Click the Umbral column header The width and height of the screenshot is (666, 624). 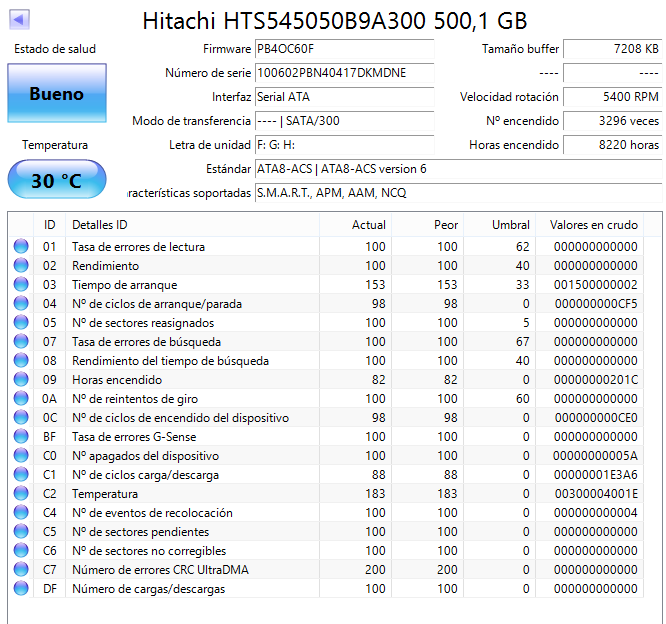click(x=500, y=225)
